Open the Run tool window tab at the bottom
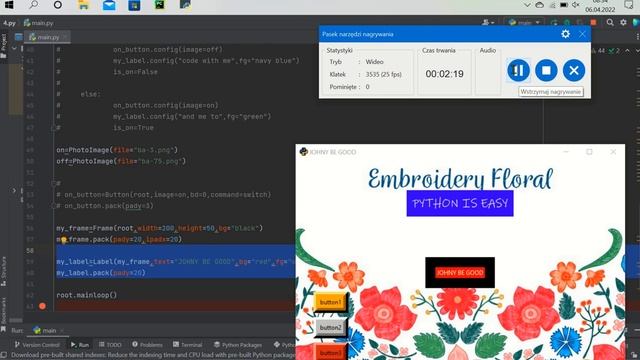 click(80, 345)
